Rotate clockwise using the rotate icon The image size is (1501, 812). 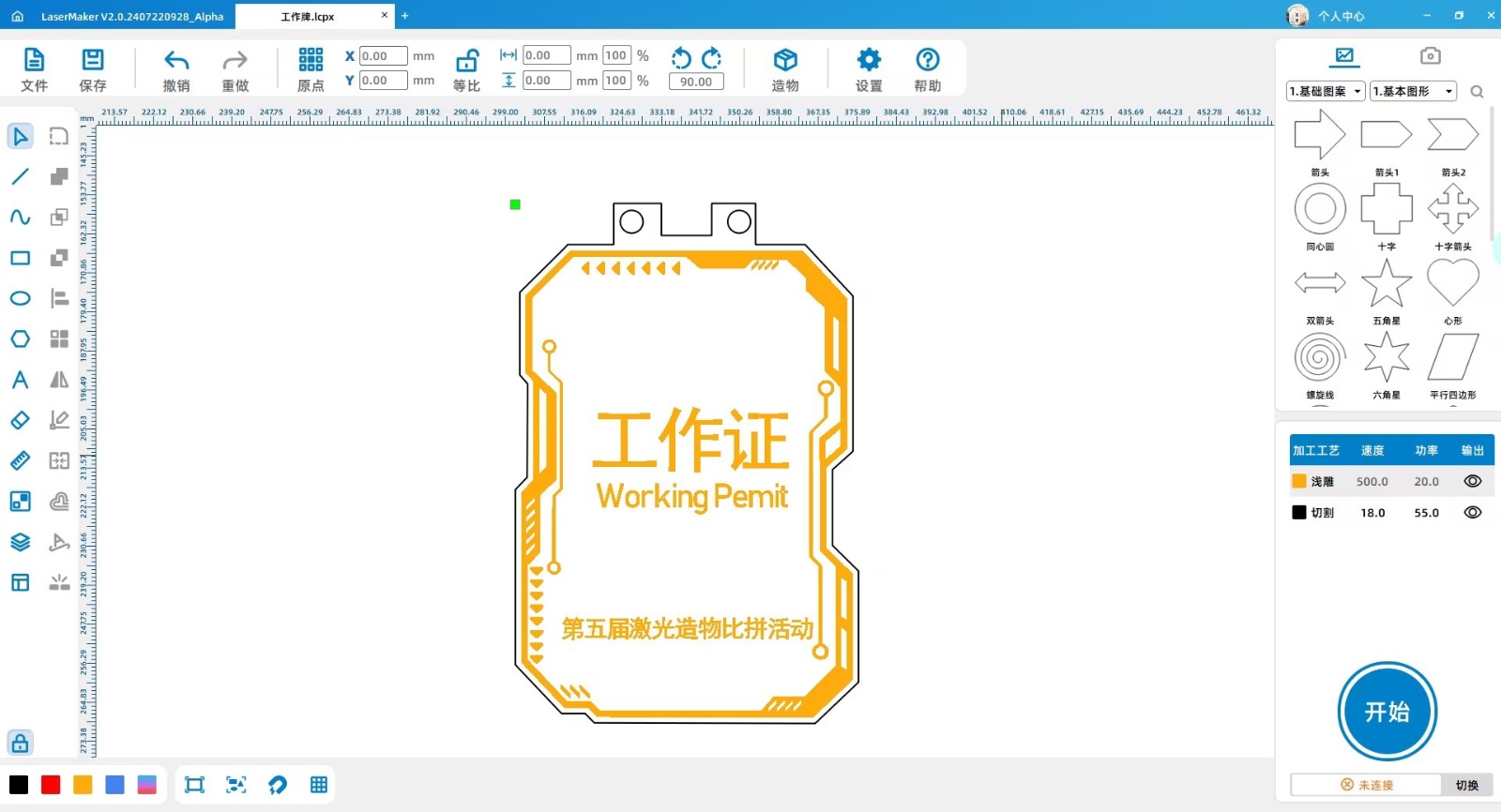(712, 58)
